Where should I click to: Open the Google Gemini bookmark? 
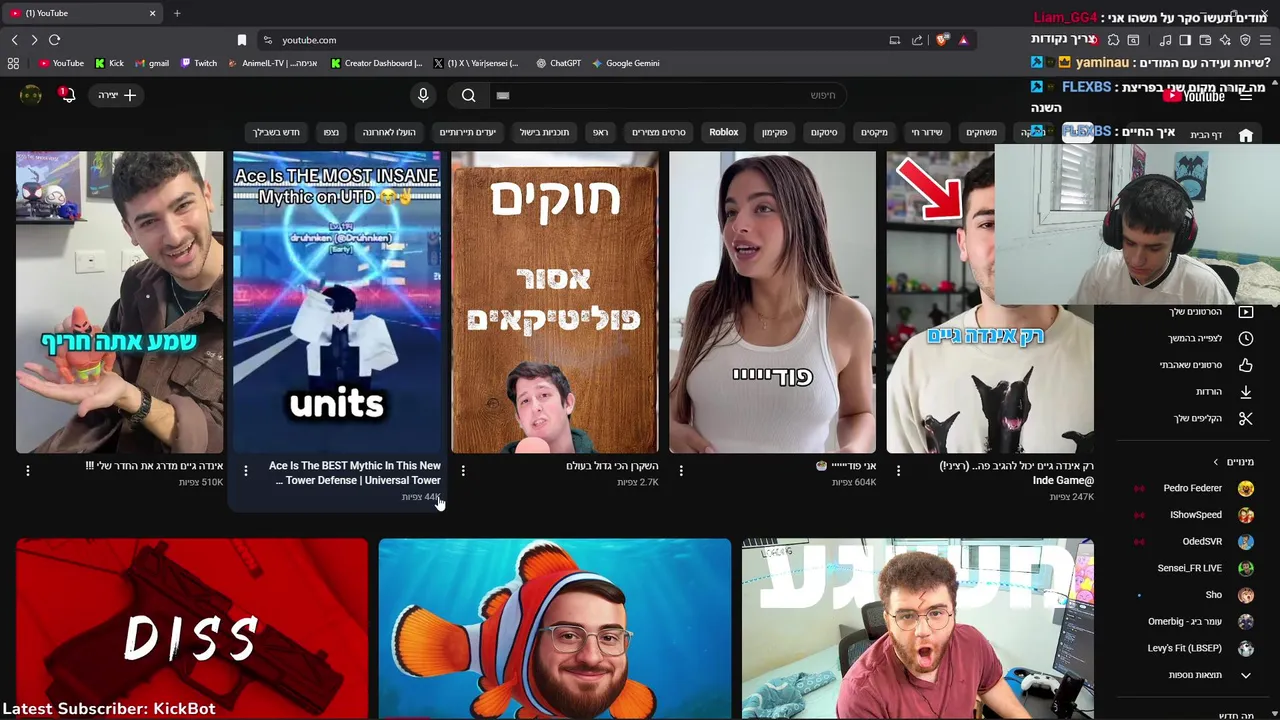point(626,63)
